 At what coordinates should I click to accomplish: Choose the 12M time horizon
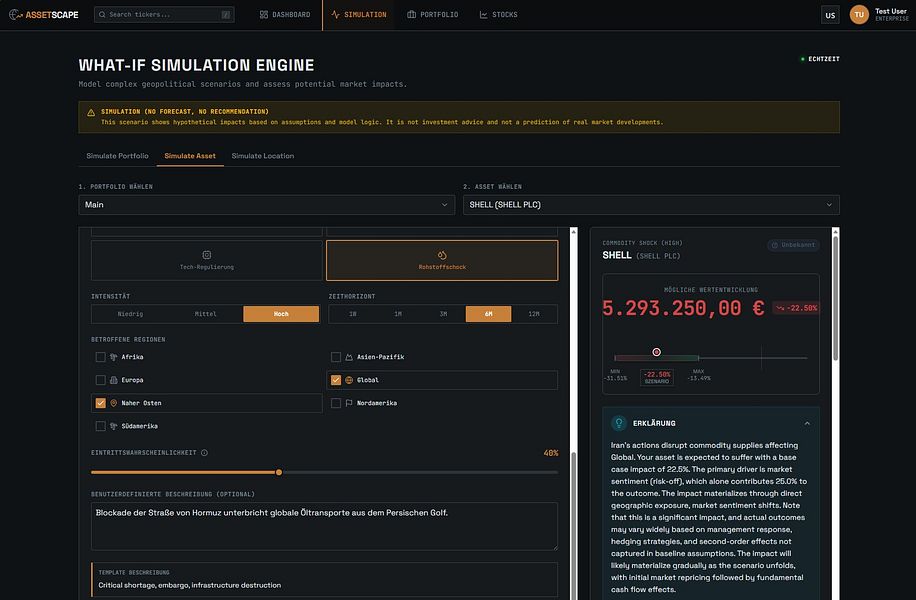tap(534, 314)
